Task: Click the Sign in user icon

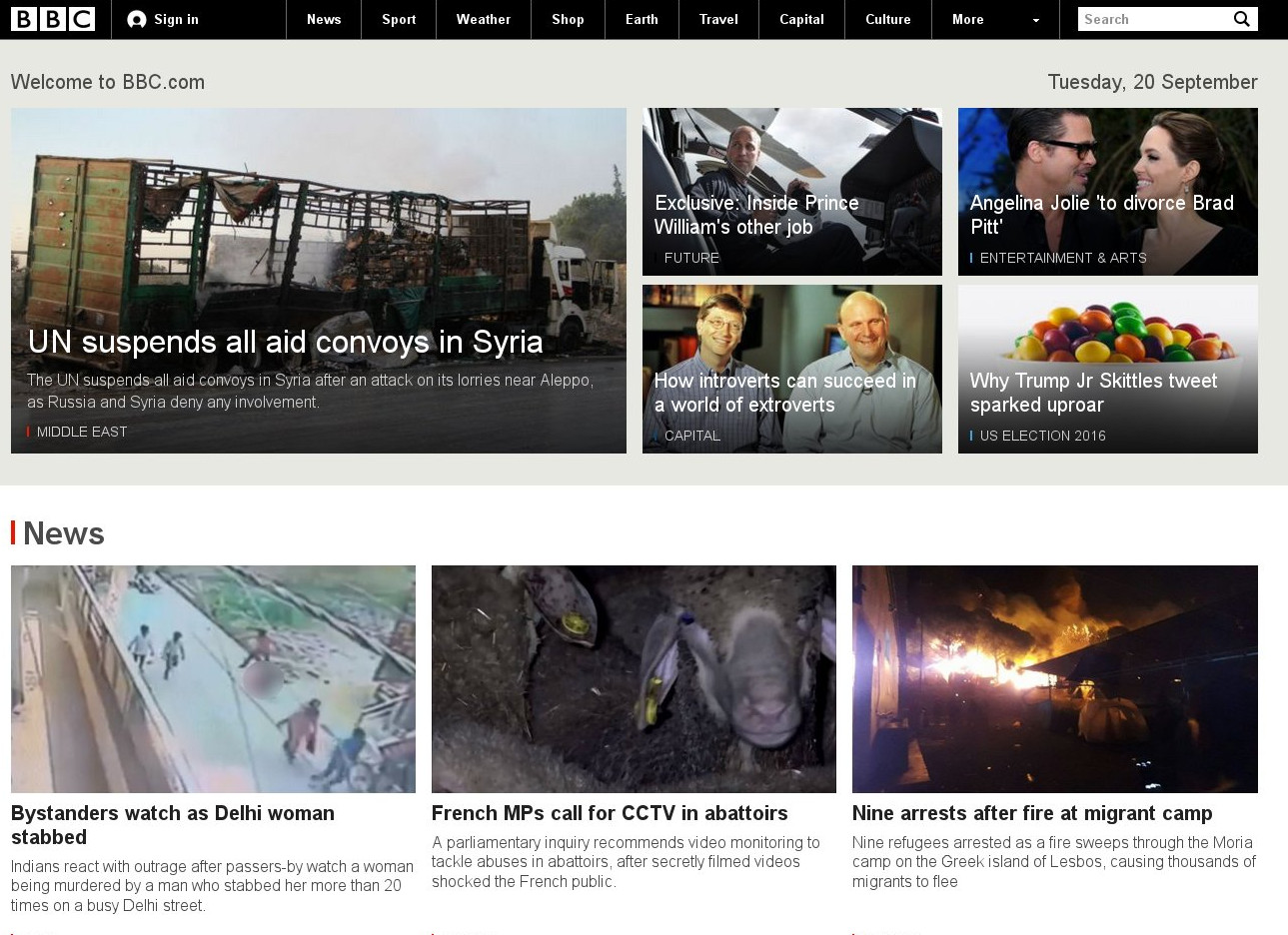Action: (137, 20)
